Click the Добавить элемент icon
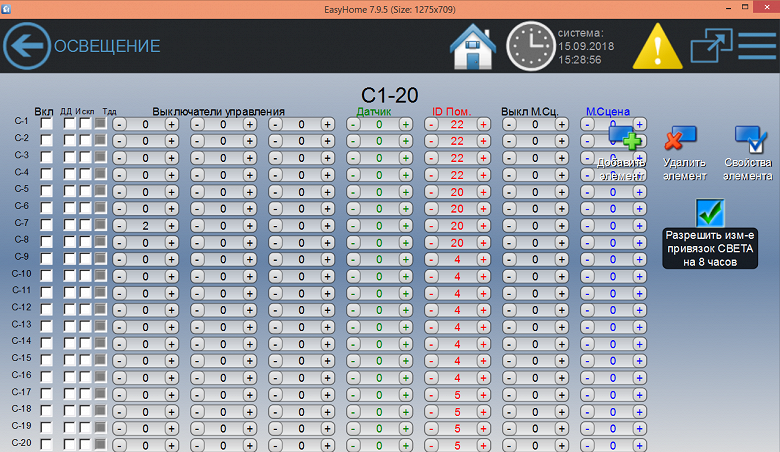 (x=625, y=138)
